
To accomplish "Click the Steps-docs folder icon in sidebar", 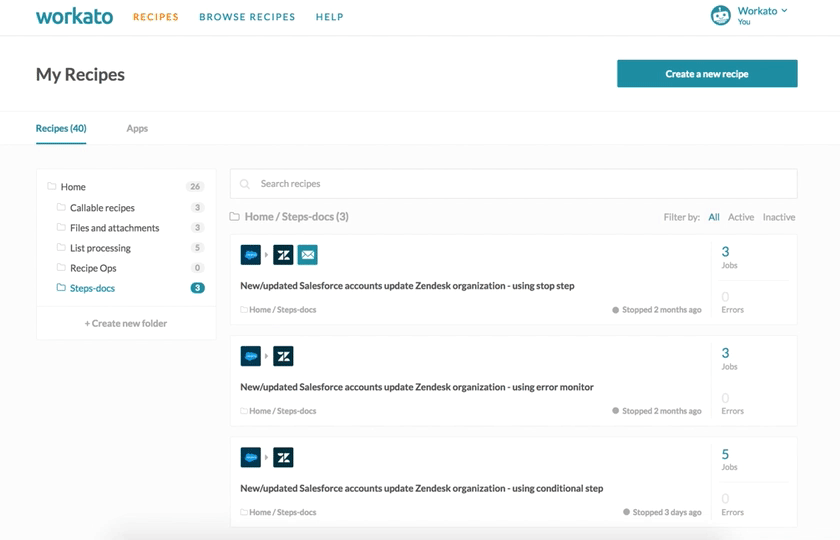I will tap(61, 288).
